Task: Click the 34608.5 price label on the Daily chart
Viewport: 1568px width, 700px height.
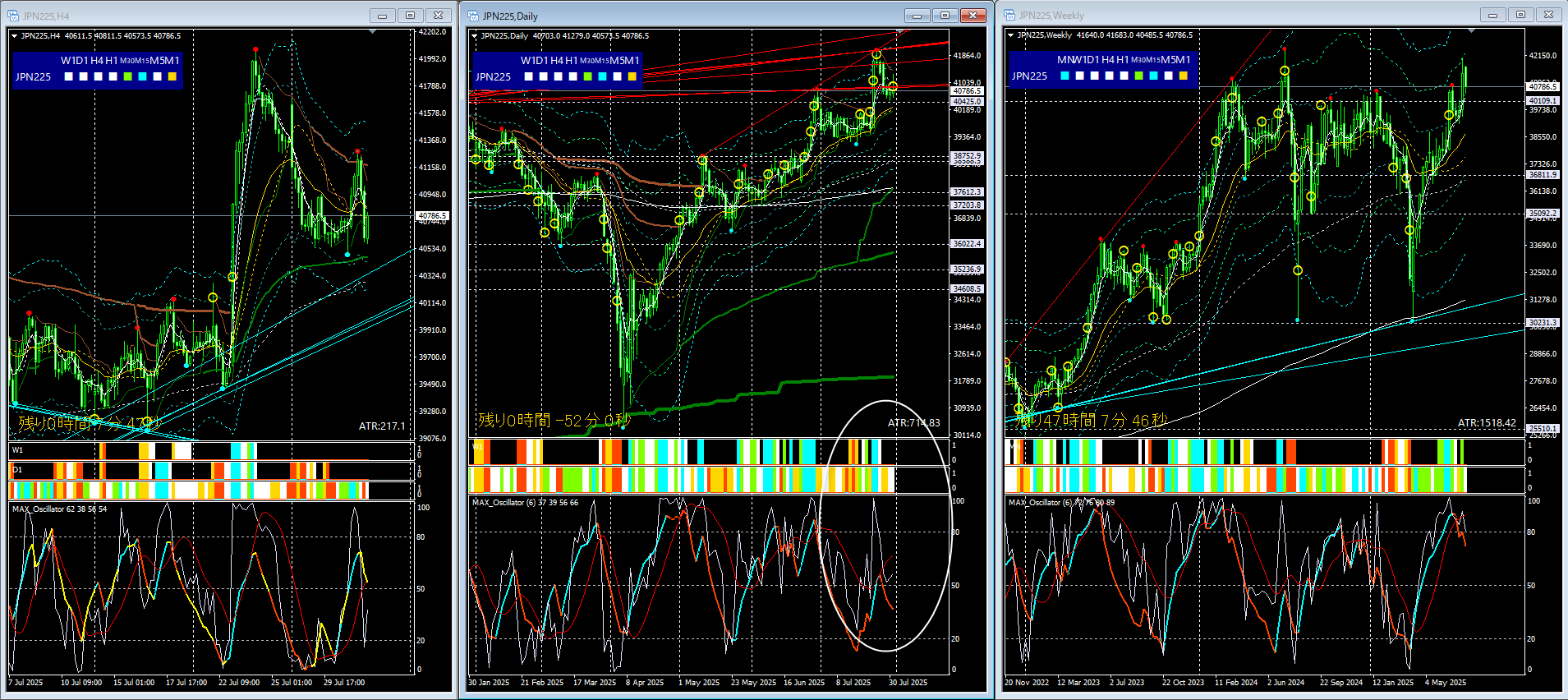Action: coord(967,288)
